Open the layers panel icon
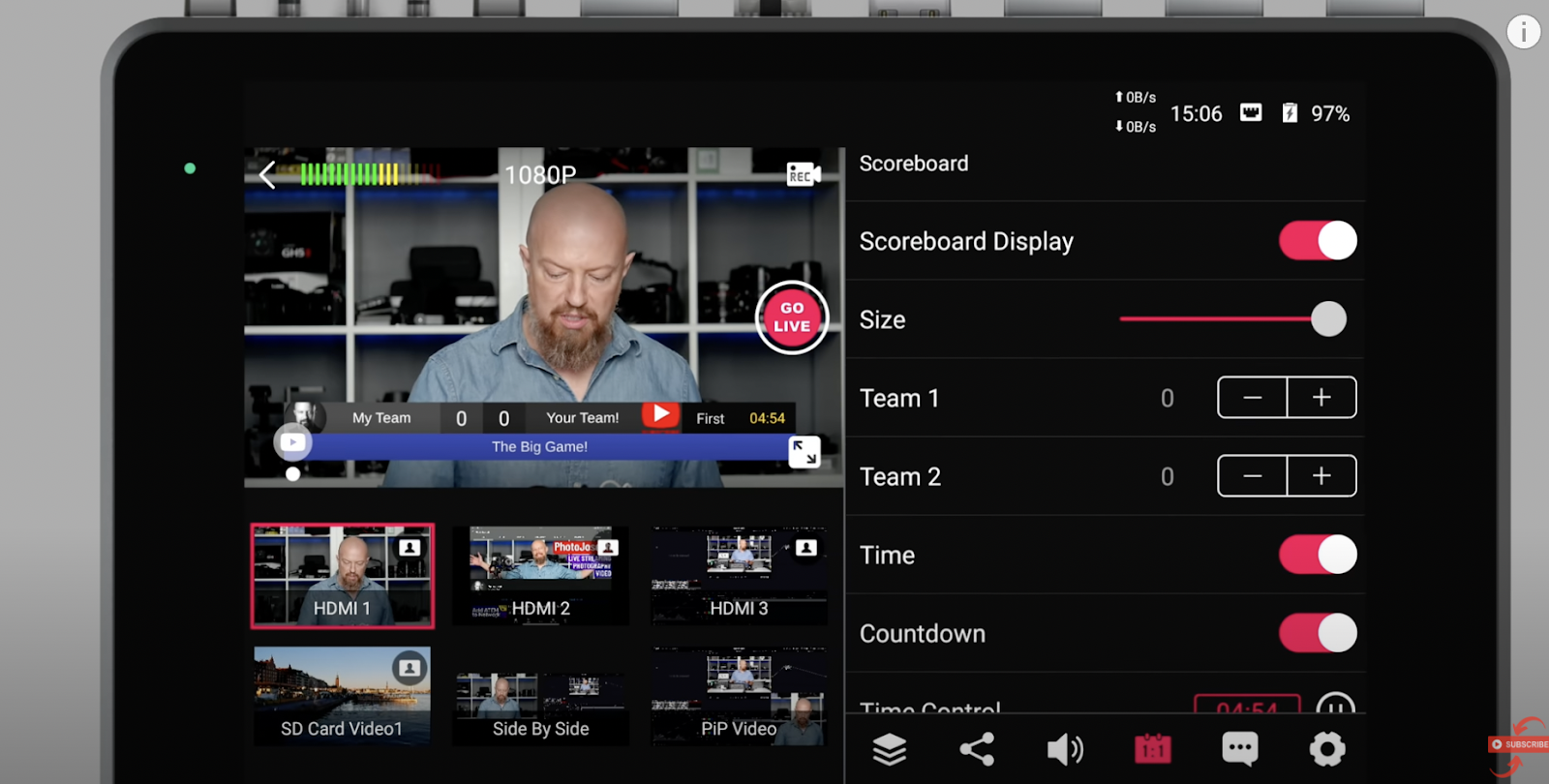The image size is (1549, 784). click(x=889, y=749)
